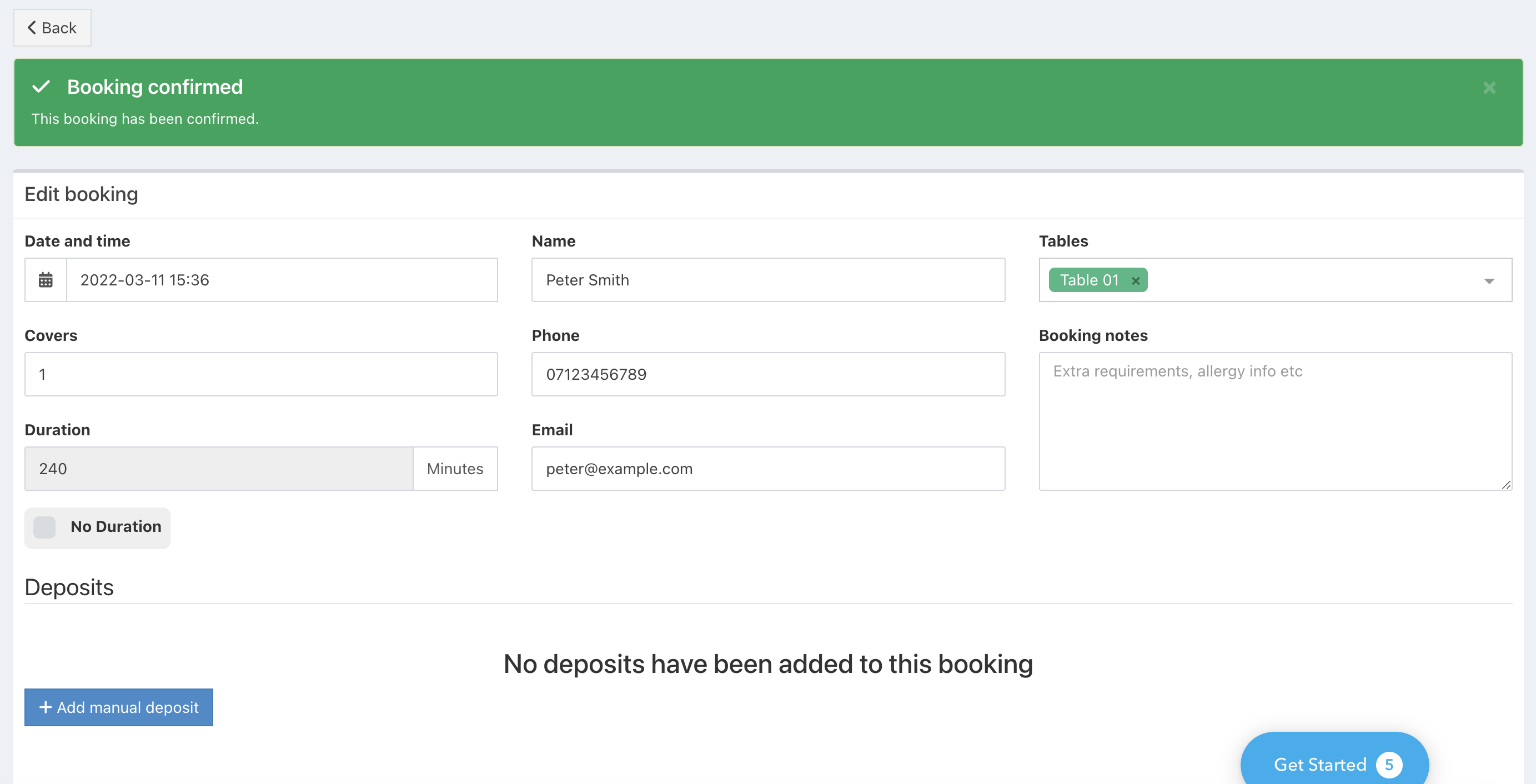Dismiss the Booking confirmed alert
1536x784 pixels.
1489,88
